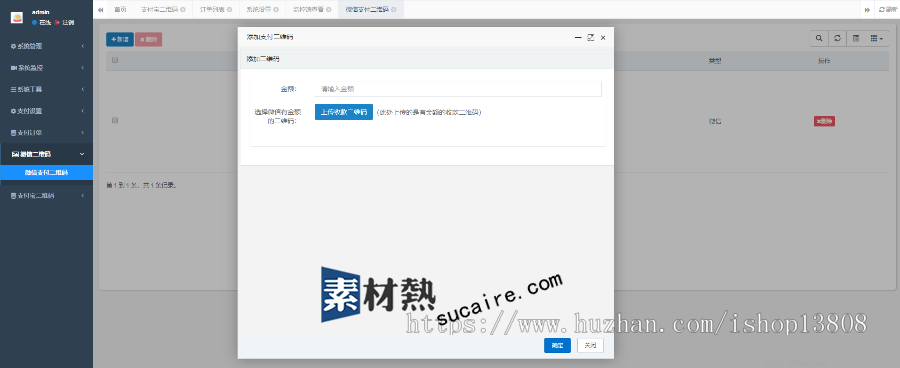Expand the 支付宝二维码 sidebar menu chevron
The image size is (900, 368).
click(x=83, y=196)
